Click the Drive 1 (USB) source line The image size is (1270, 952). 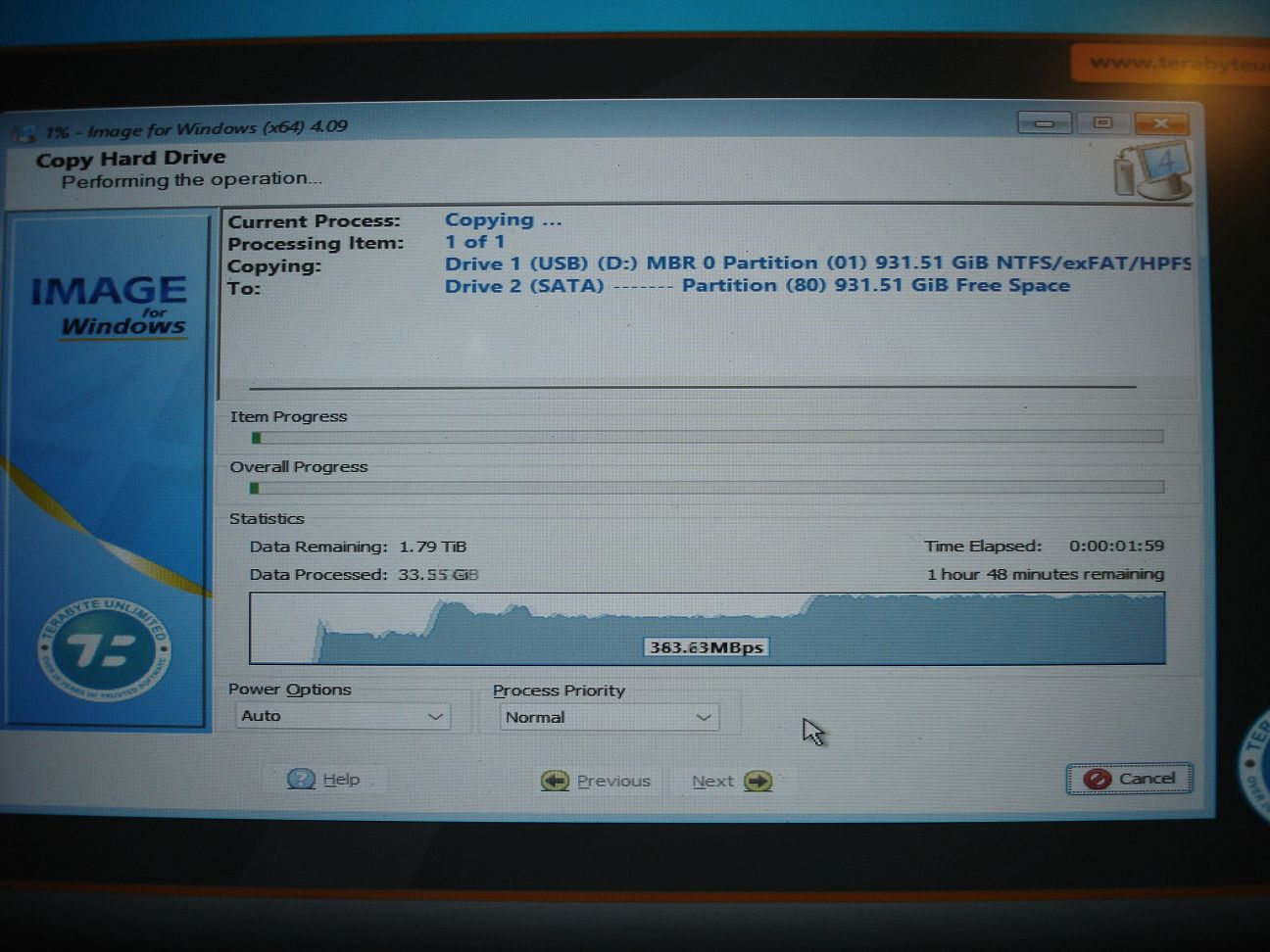[817, 263]
